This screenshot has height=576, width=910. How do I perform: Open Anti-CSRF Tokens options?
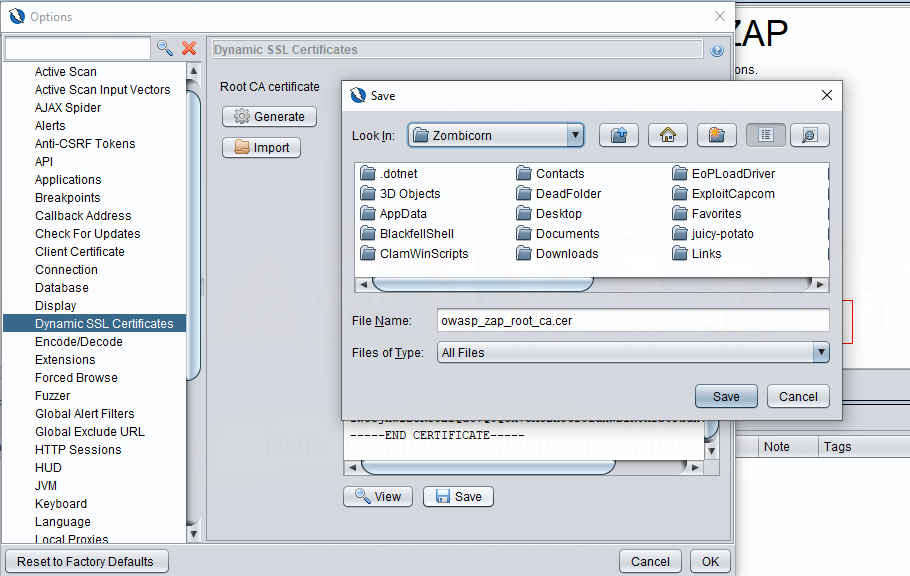pos(85,144)
